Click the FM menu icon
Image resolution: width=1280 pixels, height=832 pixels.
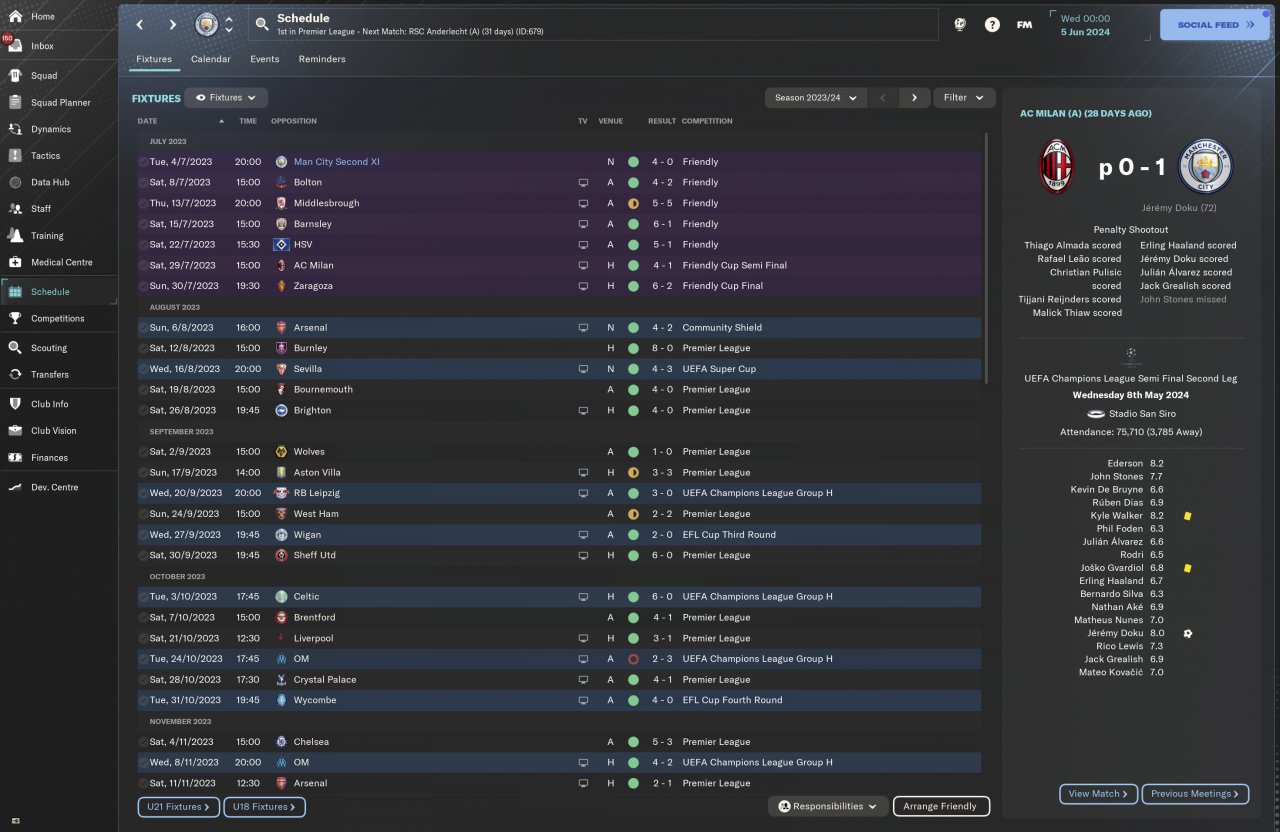(1024, 25)
